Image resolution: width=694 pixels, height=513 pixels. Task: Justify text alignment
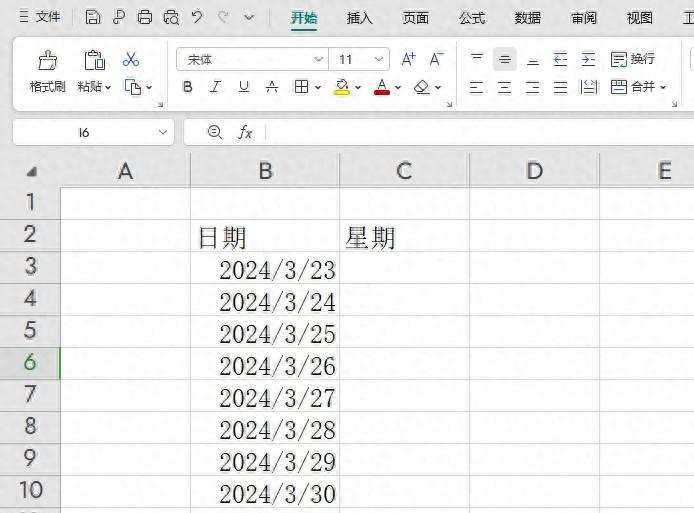[560, 87]
